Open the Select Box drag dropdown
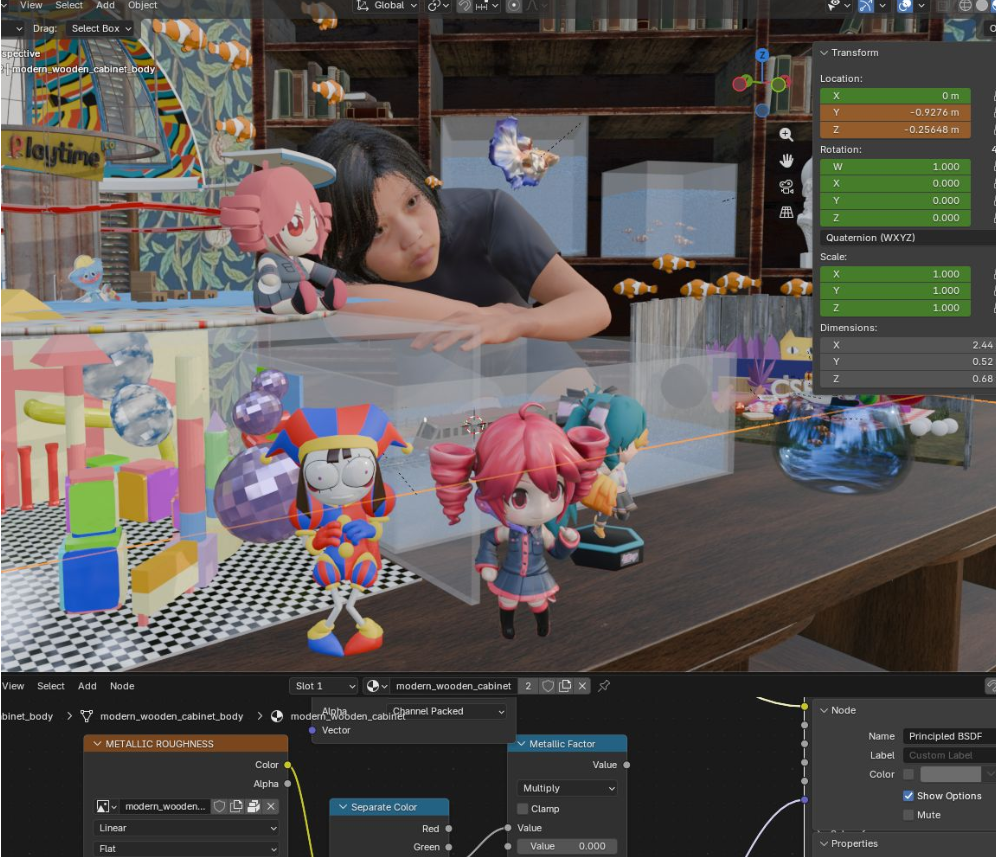 (100, 29)
